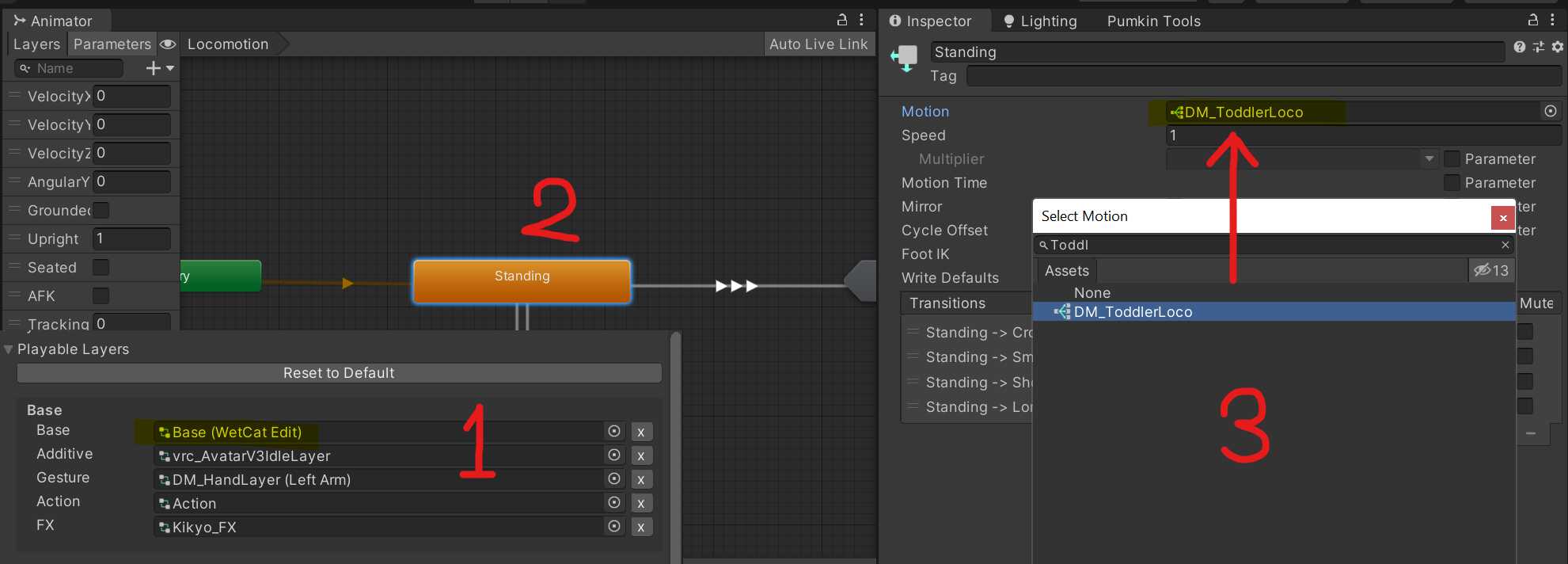Enable the Grounded parameter checkbox
The height and width of the screenshot is (564, 1568).
tap(101, 211)
